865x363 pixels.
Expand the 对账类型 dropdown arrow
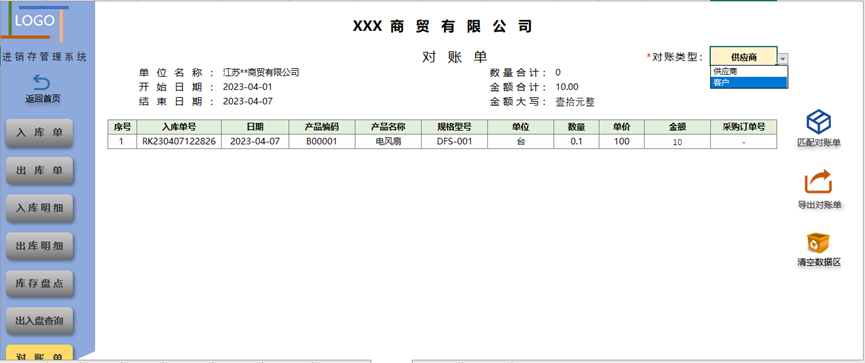[783, 58]
